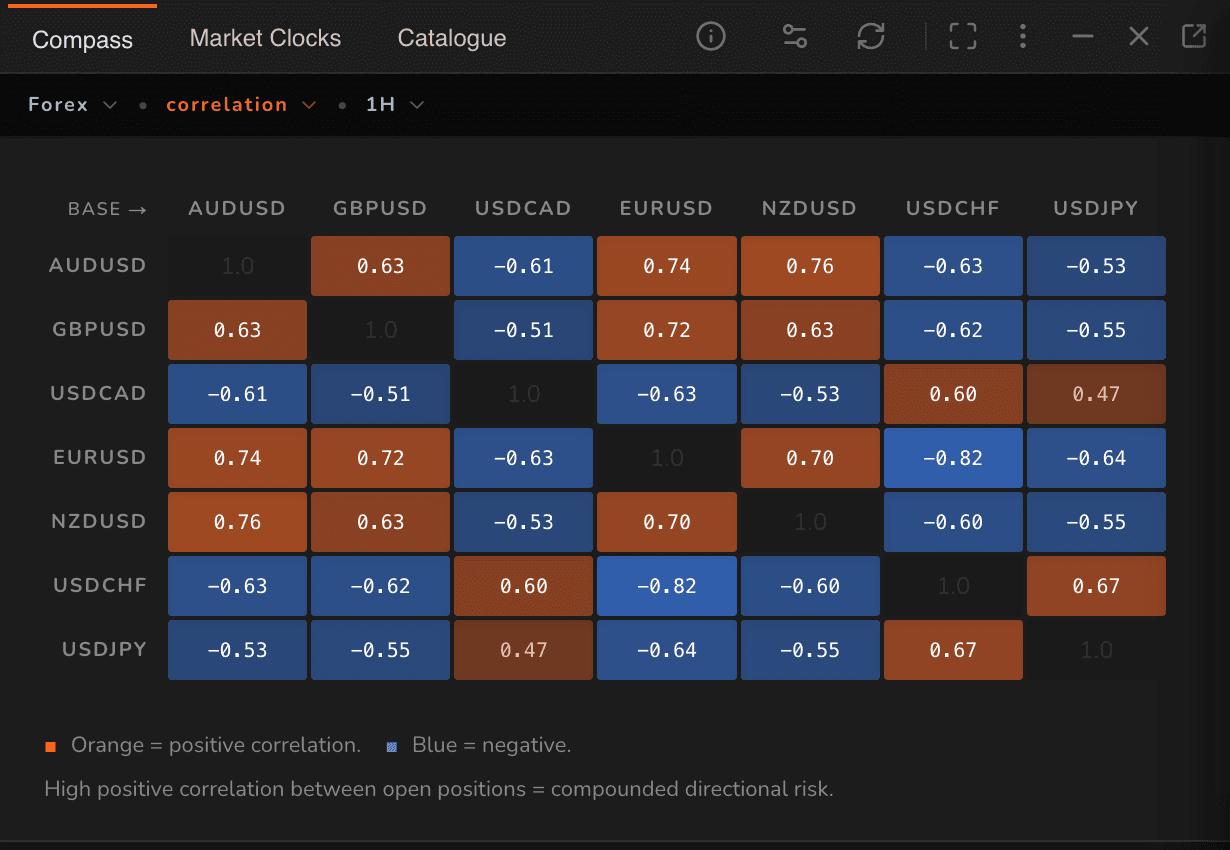The image size is (1230, 850).
Task: Click AUDUSD row, EURUSD column cell 0.74
Action: click(x=667, y=266)
